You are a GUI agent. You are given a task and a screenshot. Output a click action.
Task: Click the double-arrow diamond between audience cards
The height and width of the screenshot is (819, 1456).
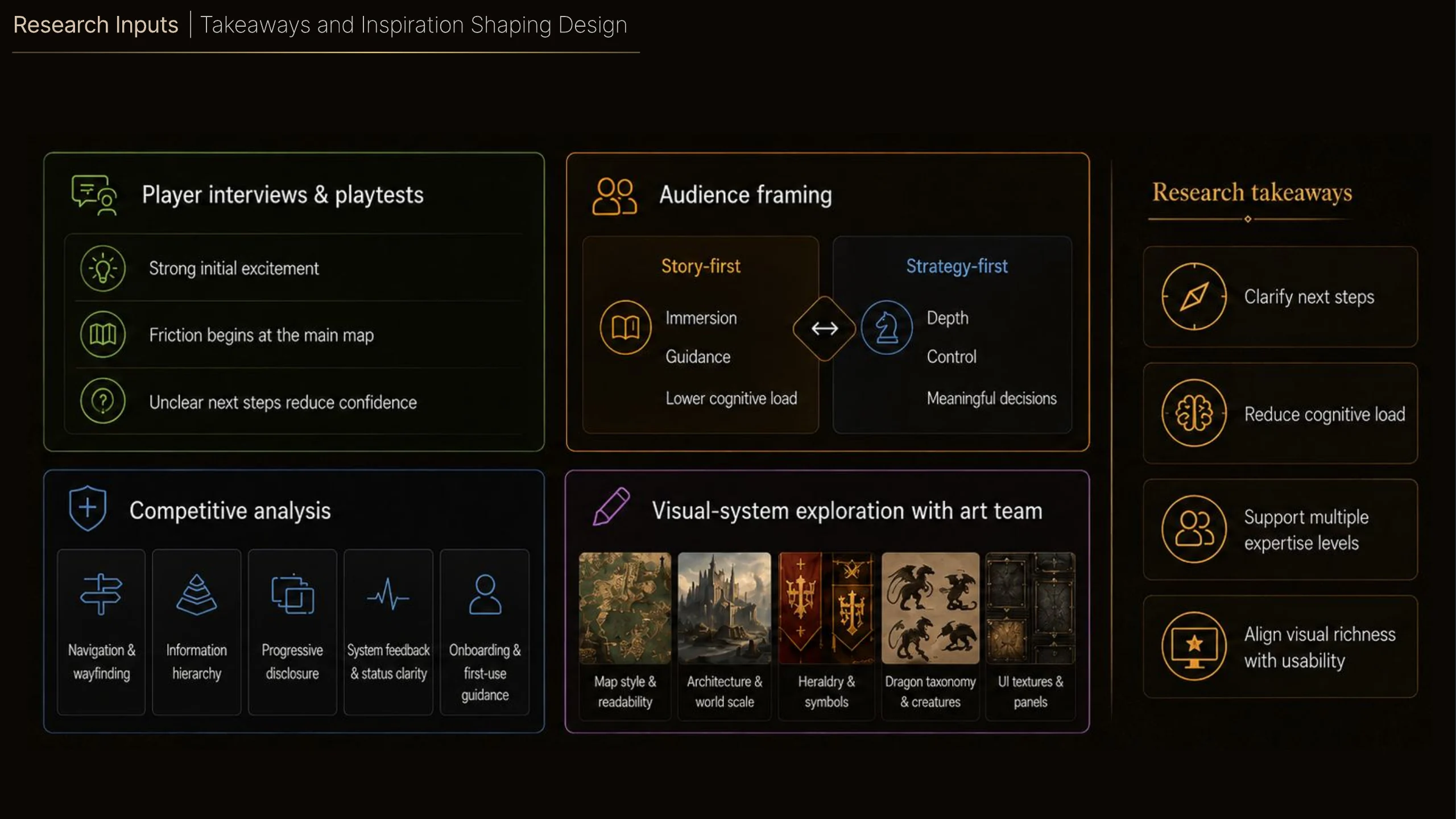tap(825, 328)
